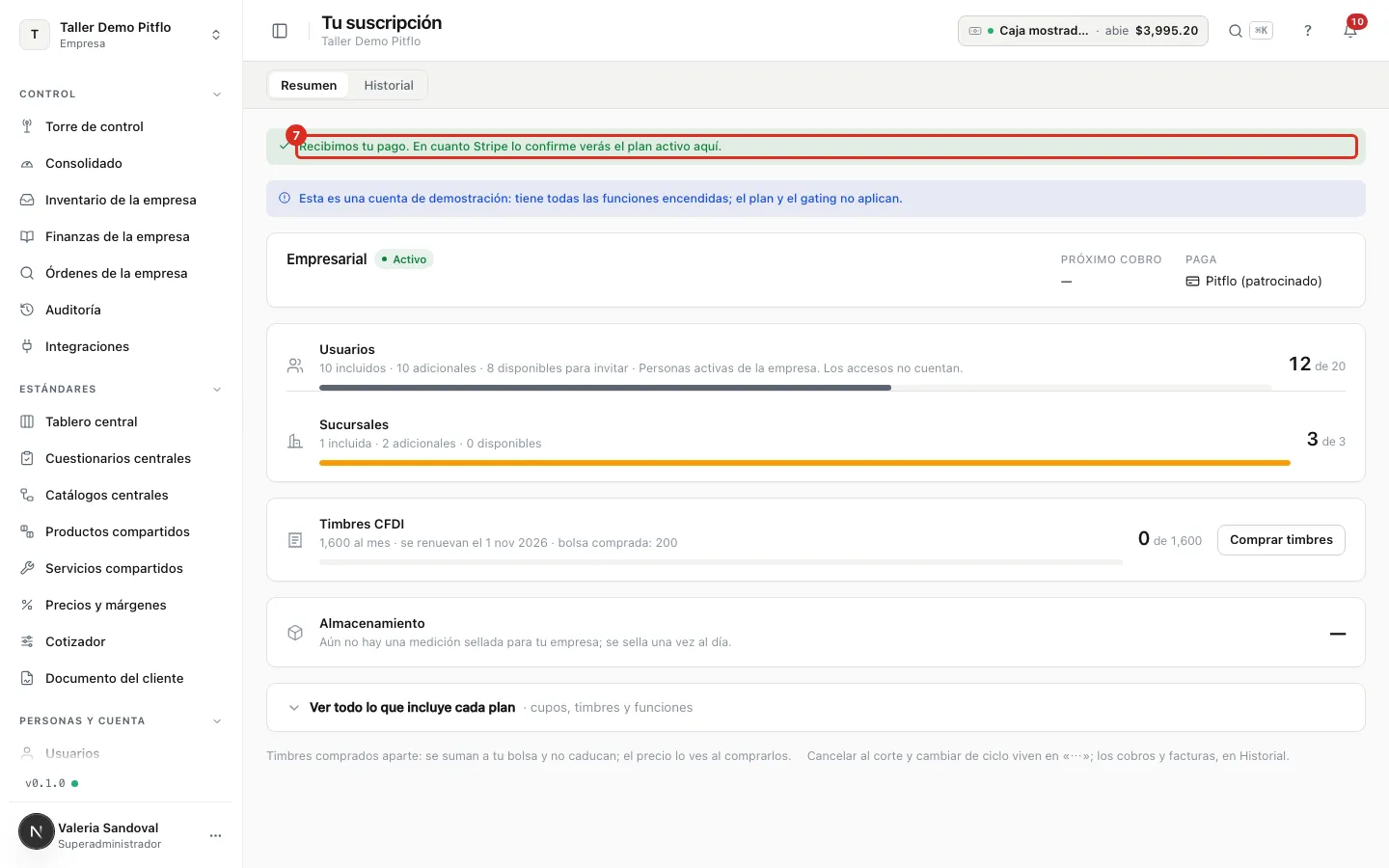This screenshot has height=868, width=1389.
Task: Open the Taller Demo Pitflo company switcher
Action: pos(121,35)
